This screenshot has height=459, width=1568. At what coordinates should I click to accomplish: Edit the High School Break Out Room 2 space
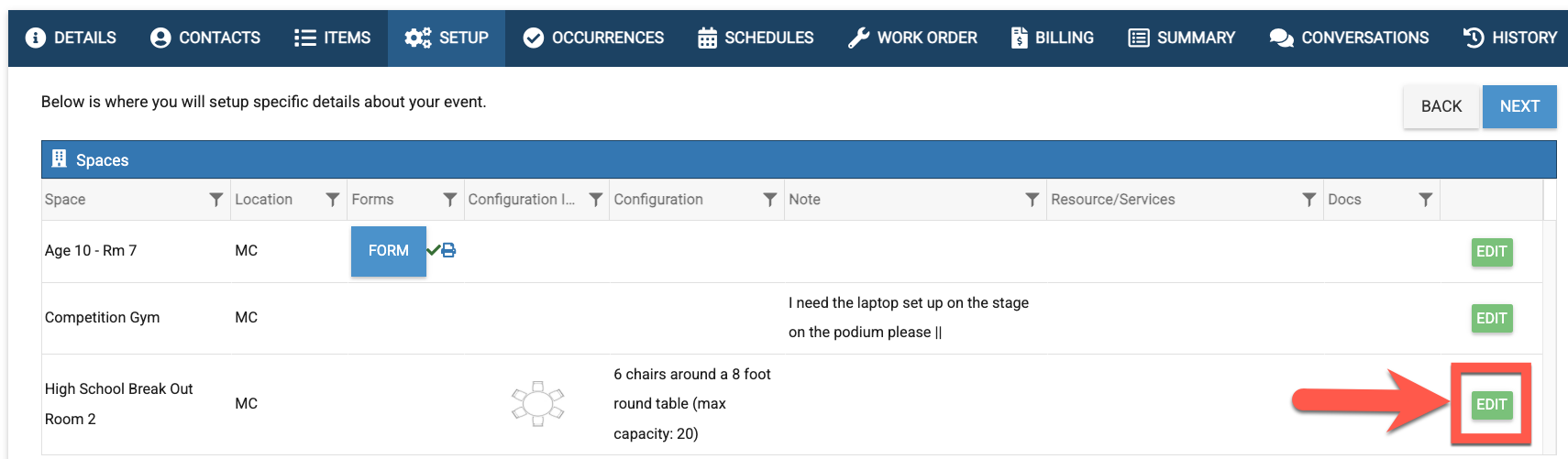(1492, 404)
